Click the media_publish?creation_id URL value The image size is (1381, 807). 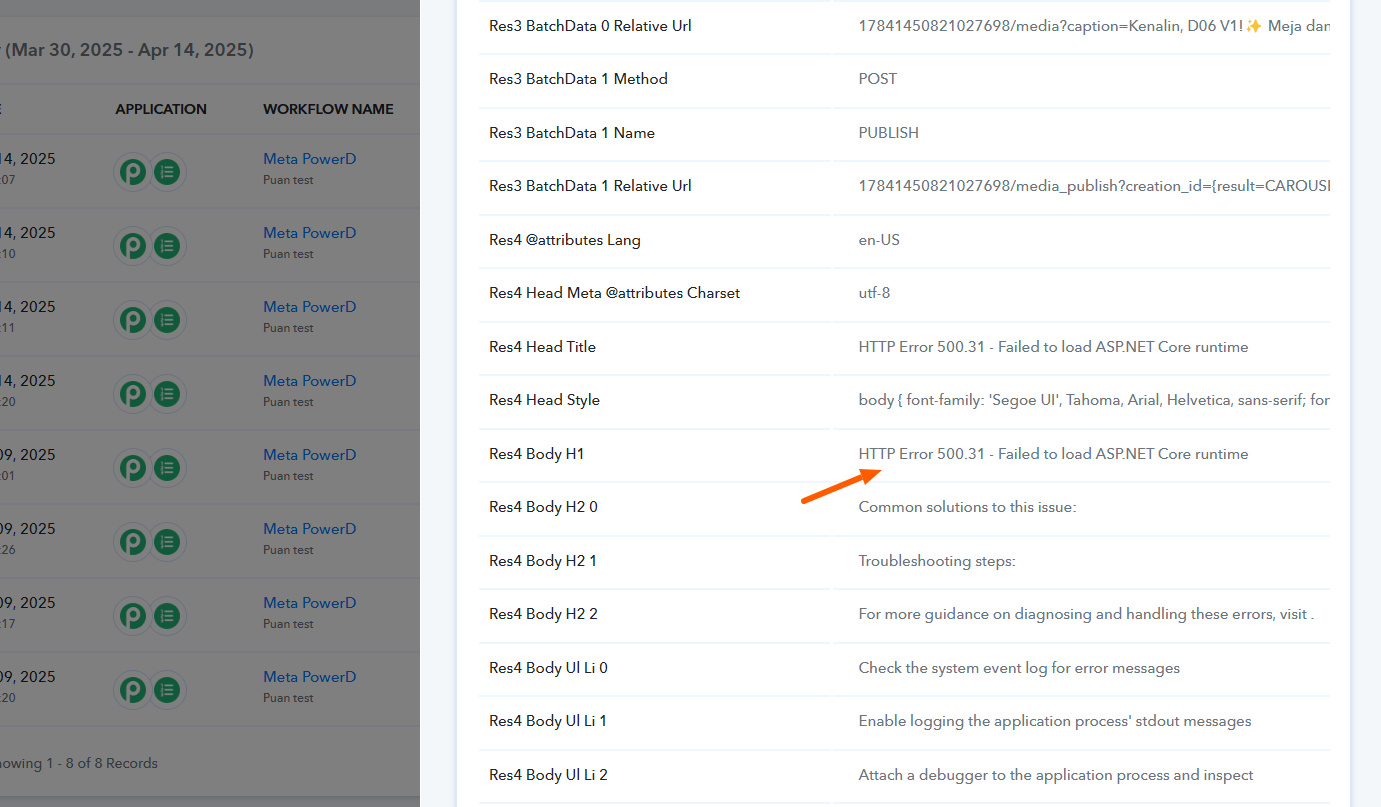pos(1094,186)
